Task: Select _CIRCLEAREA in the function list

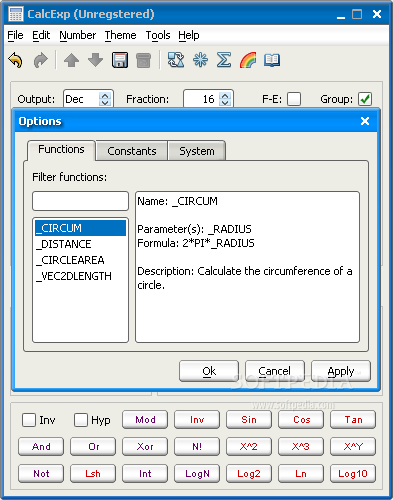Action: [x=80, y=260]
